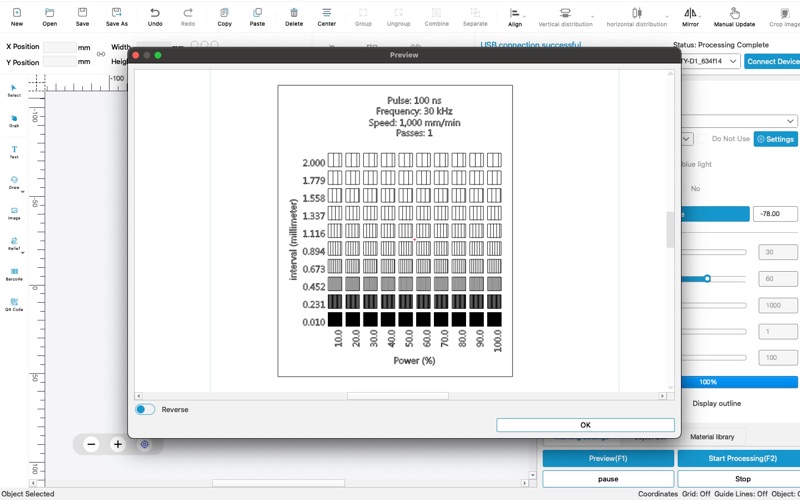Pick the Text tool in sidebar
Screen dimensions: 800x500
[x=14, y=152]
